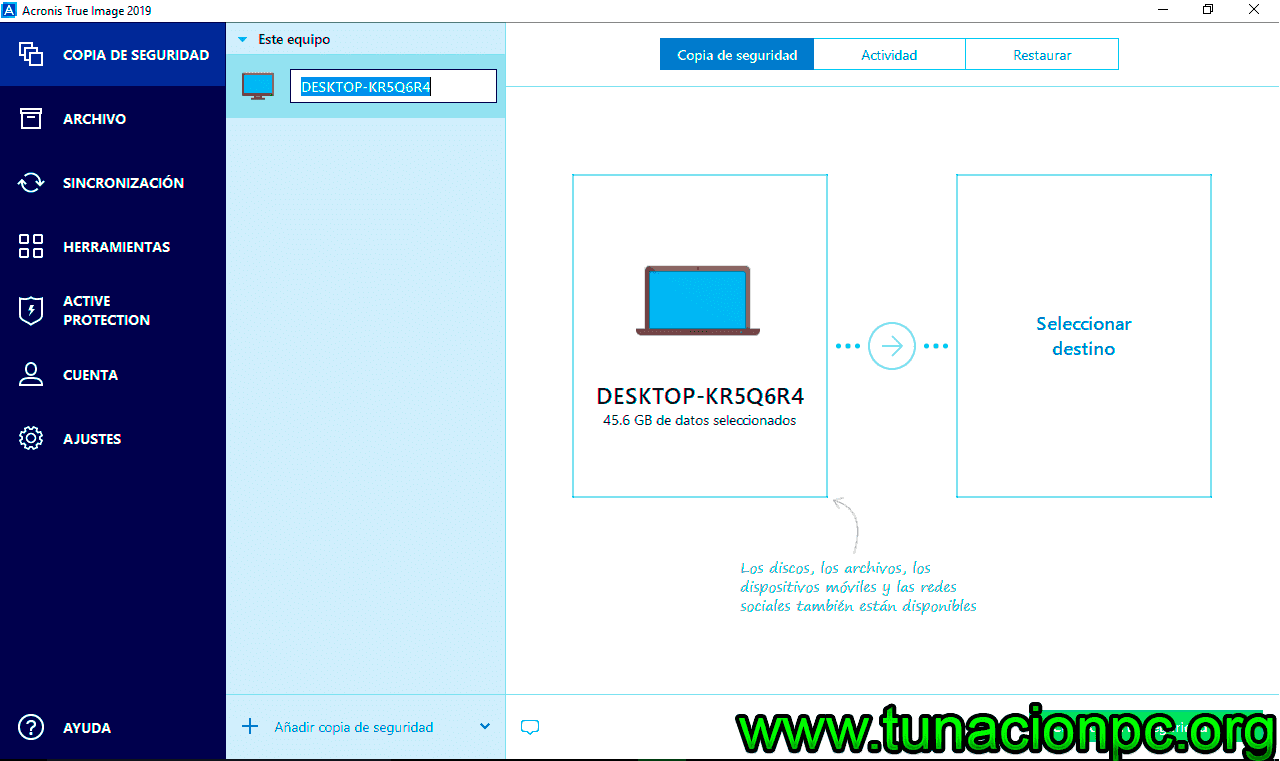Expand the Añadir copia de seguridad dropdown arrow

point(485,727)
